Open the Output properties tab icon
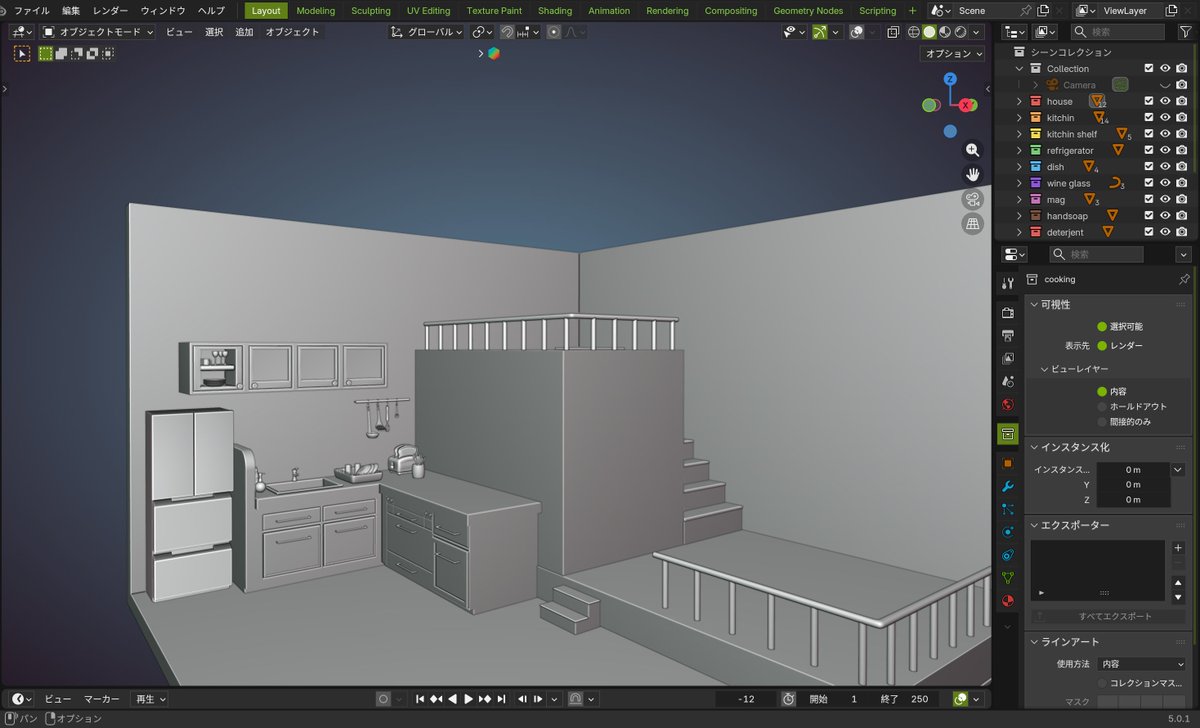This screenshot has height=728, width=1200. (1008, 335)
